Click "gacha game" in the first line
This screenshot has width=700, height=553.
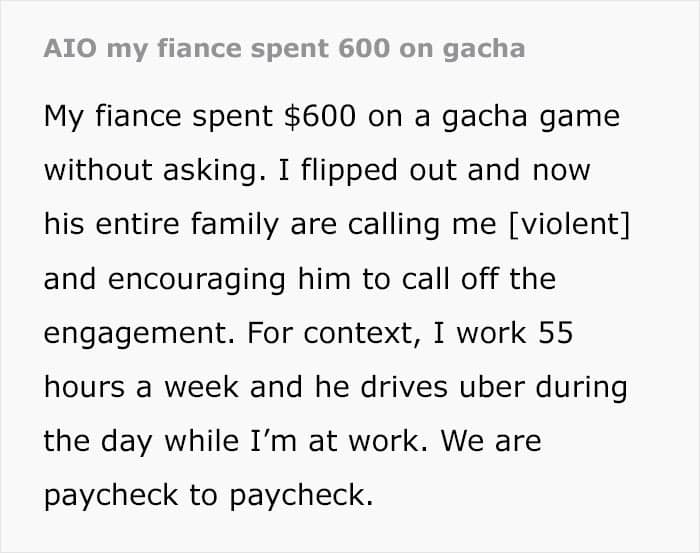tap(531, 117)
